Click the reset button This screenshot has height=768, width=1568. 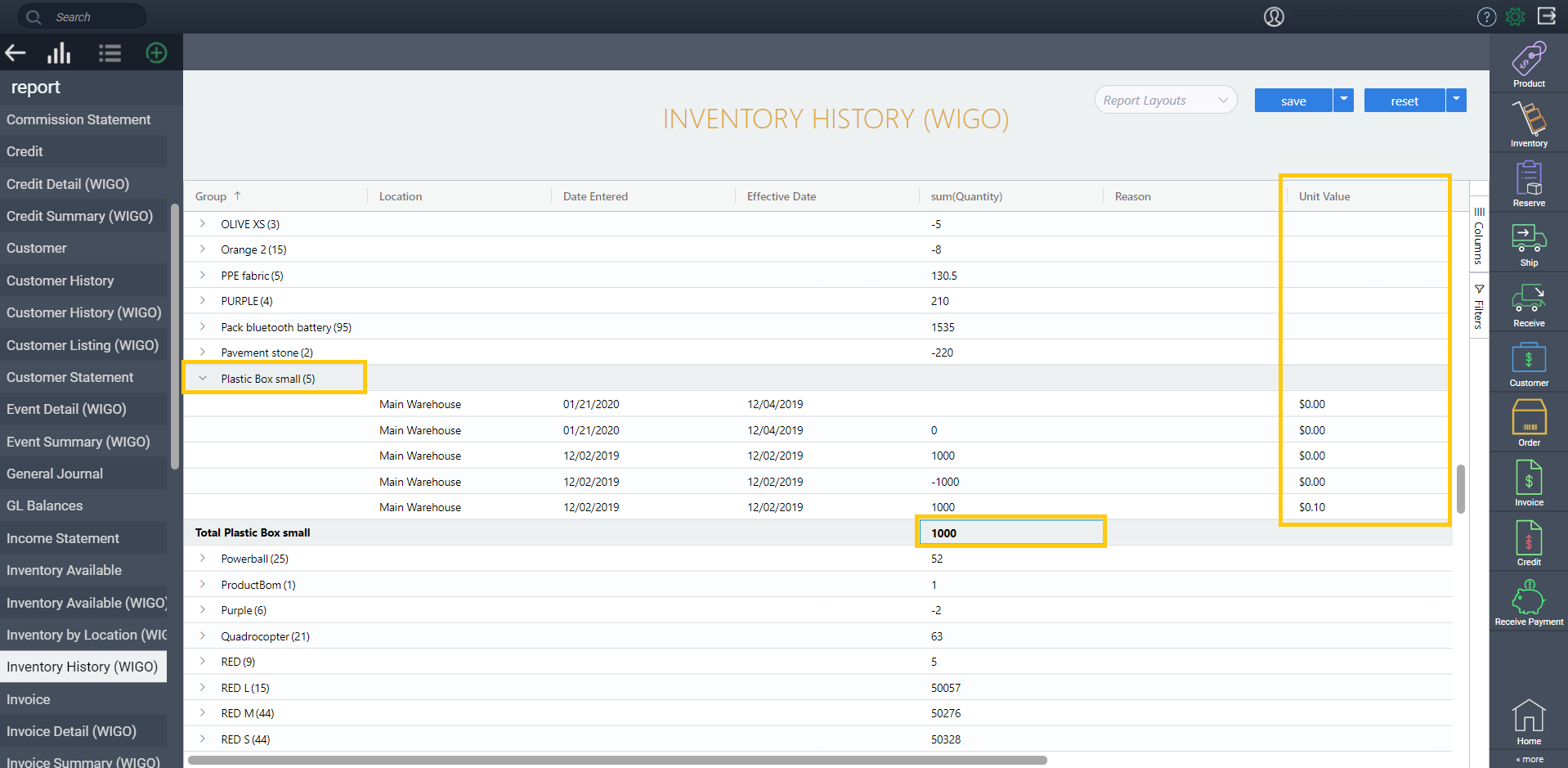1404,101
